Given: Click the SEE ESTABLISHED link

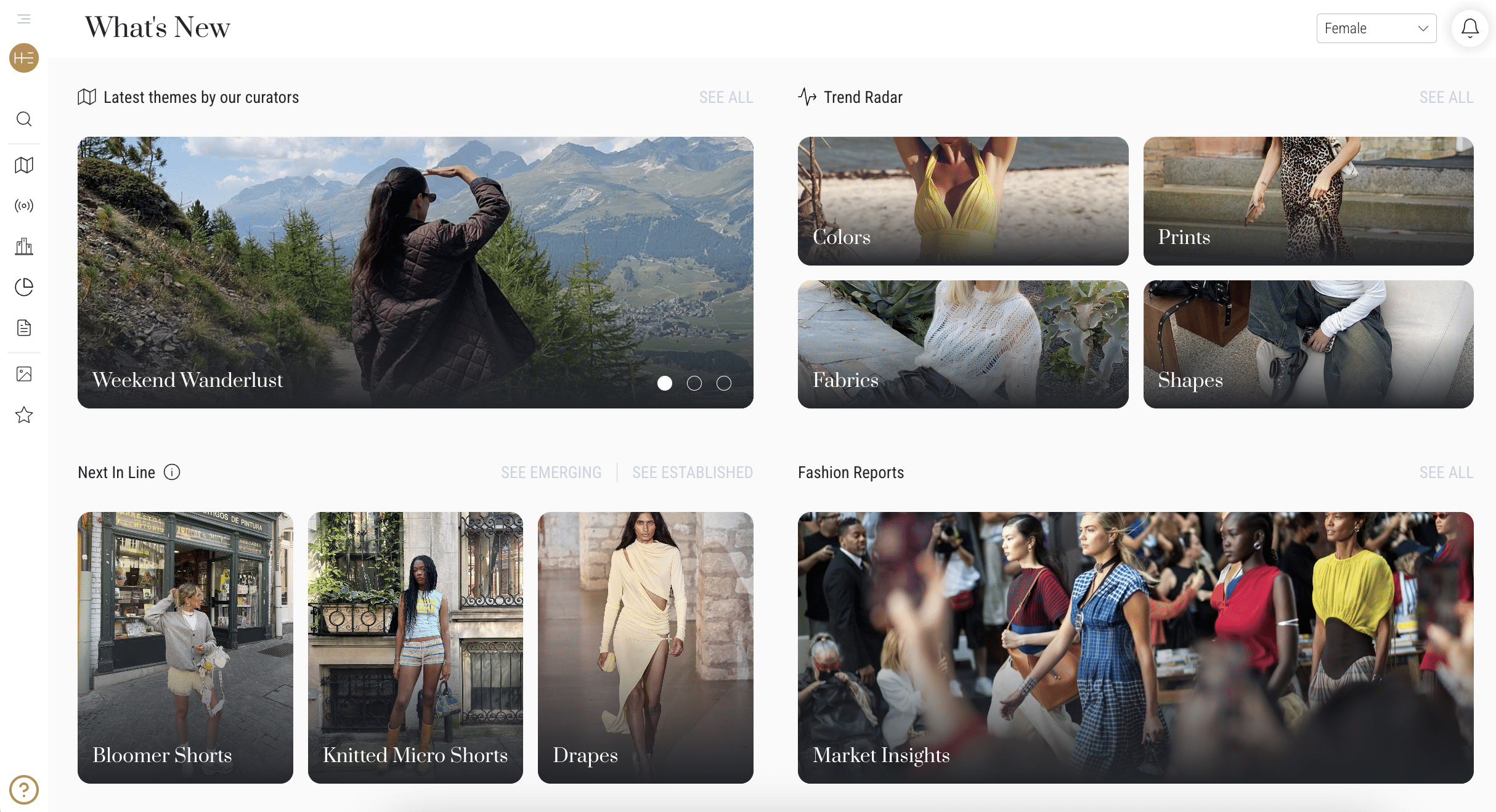Looking at the screenshot, I should [x=693, y=473].
